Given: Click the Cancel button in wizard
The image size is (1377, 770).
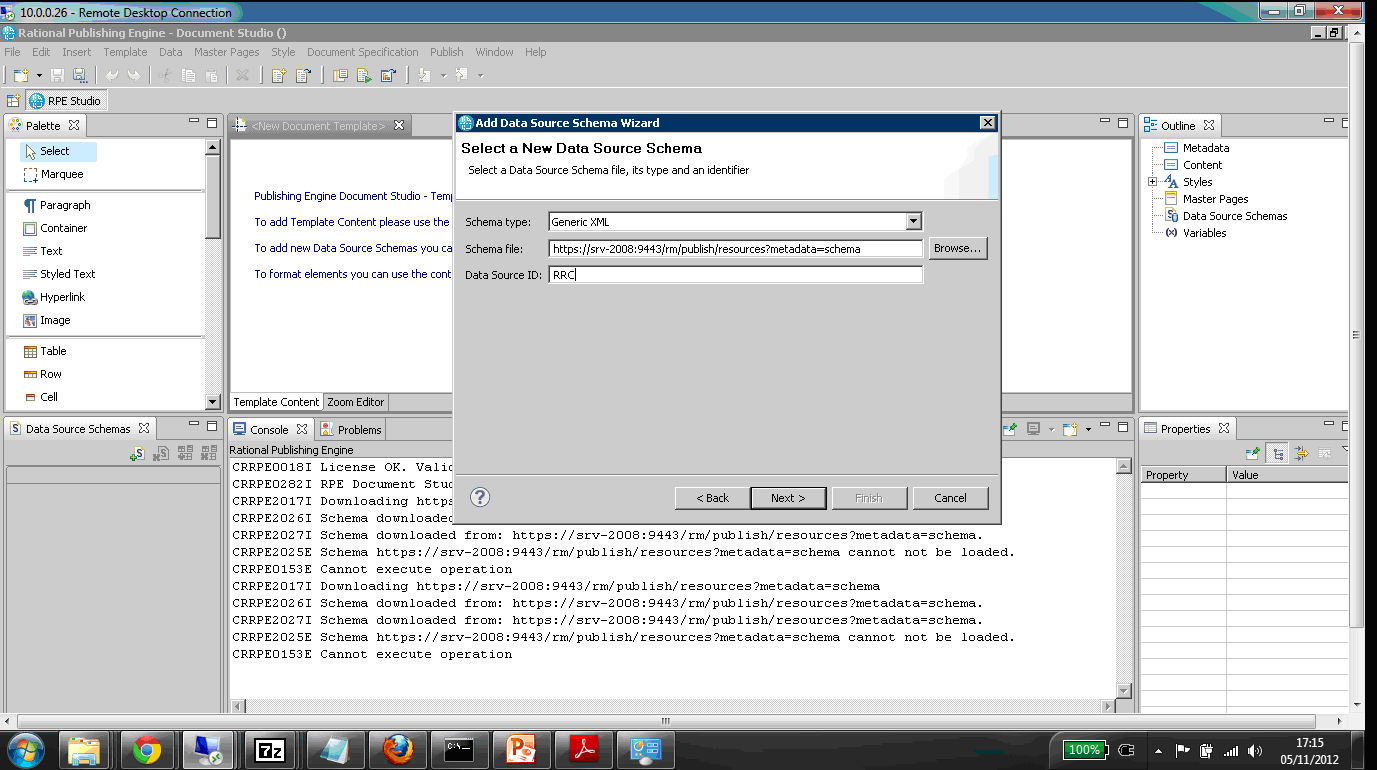Looking at the screenshot, I should [x=950, y=498].
